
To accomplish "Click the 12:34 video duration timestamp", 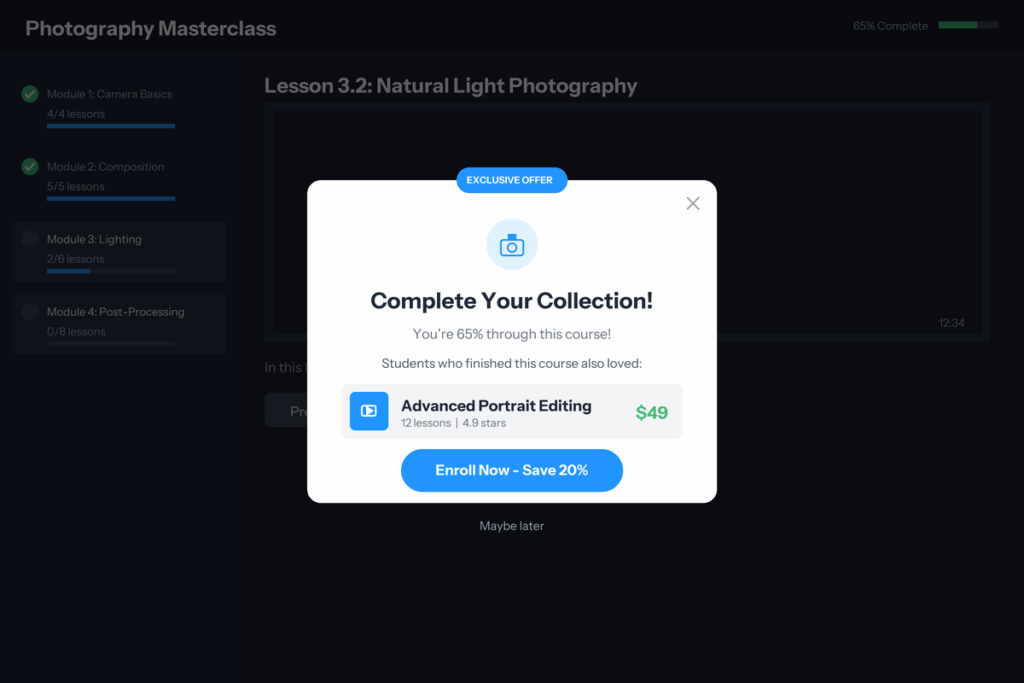I will point(952,323).
